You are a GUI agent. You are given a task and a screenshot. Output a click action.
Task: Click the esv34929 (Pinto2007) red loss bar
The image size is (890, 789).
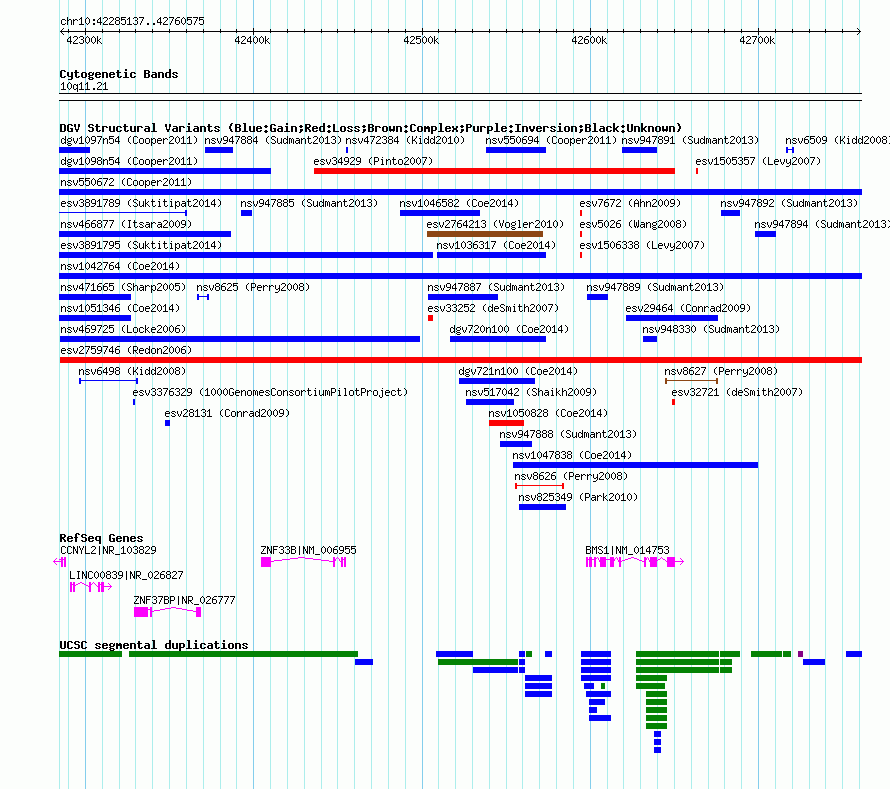click(494, 171)
